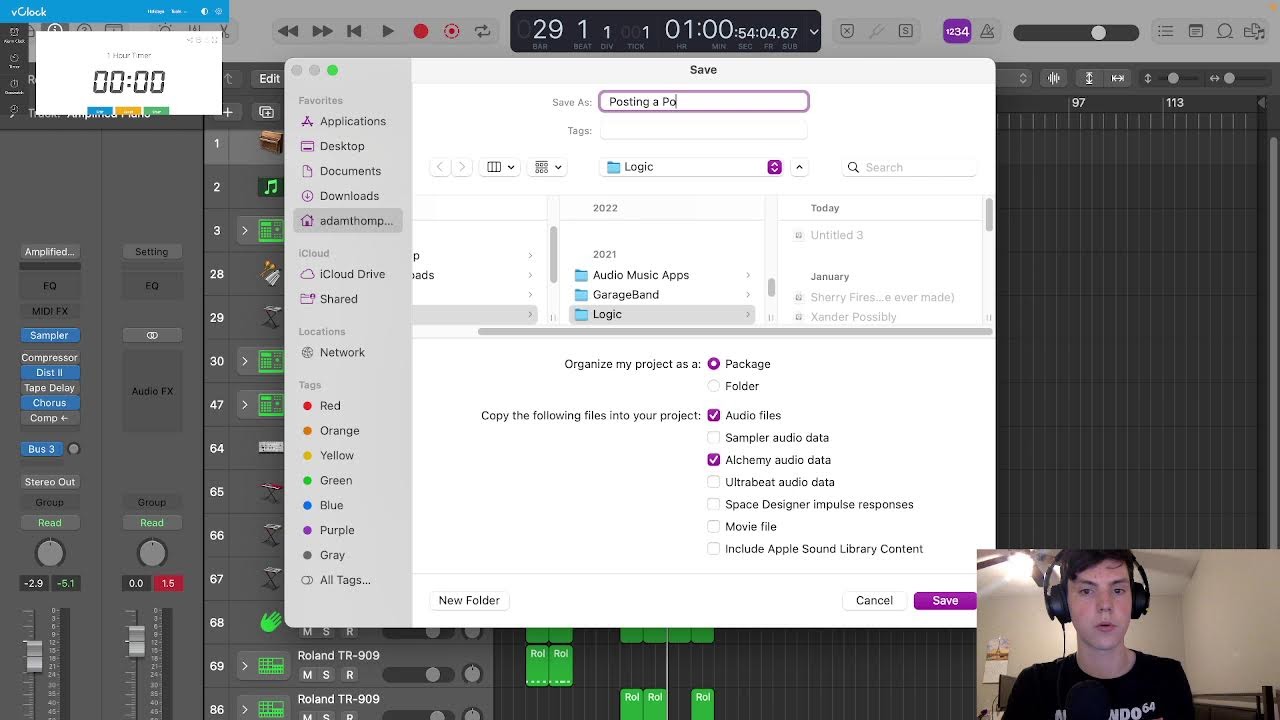
Task: Click the purple Save button
Action: [945, 600]
